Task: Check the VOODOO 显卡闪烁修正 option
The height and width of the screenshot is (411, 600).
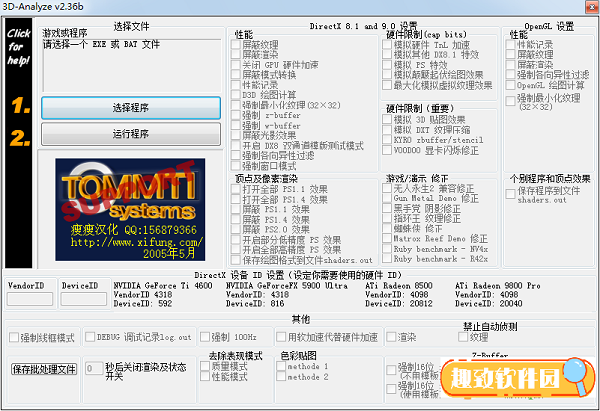Action: coord(389,149)
